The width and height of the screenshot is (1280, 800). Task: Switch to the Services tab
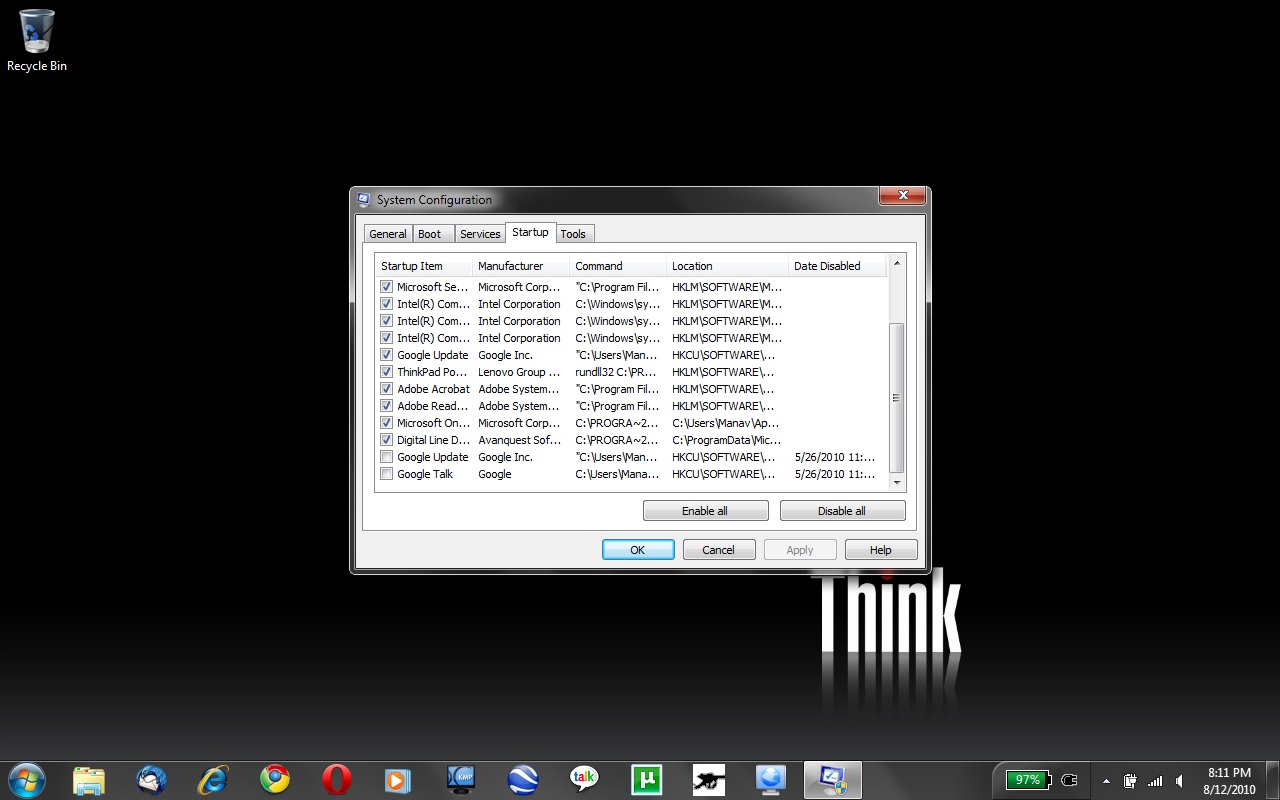tap(480, 234)
